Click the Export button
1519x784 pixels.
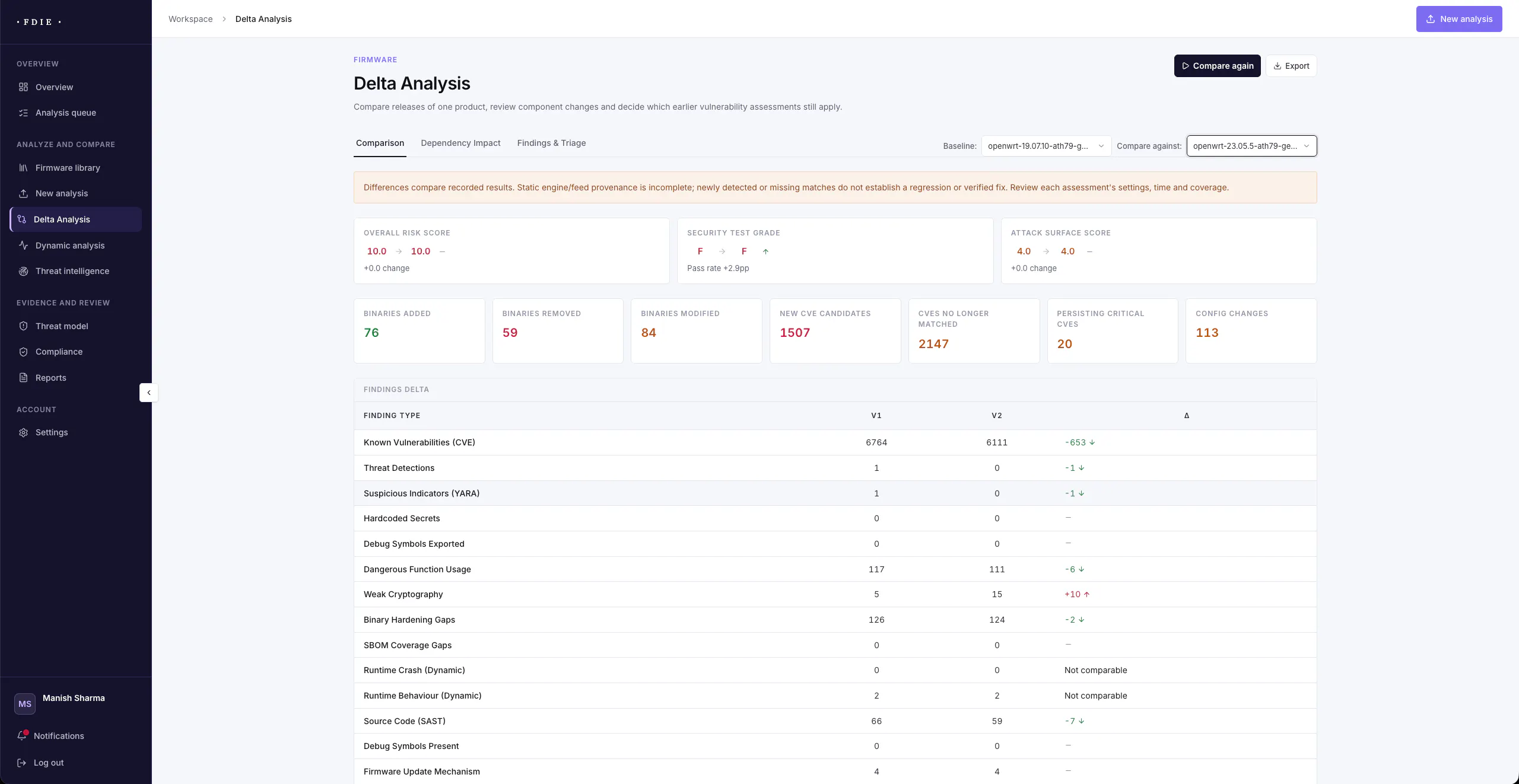[1291, 66]
